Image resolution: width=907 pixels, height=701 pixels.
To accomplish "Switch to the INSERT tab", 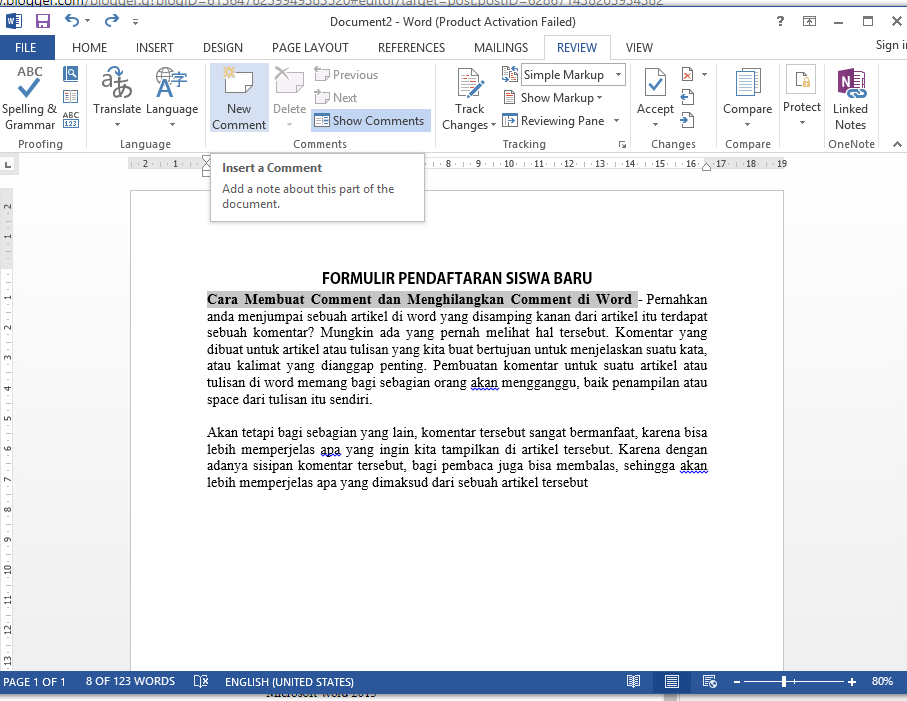I will [x=154, y=47].
